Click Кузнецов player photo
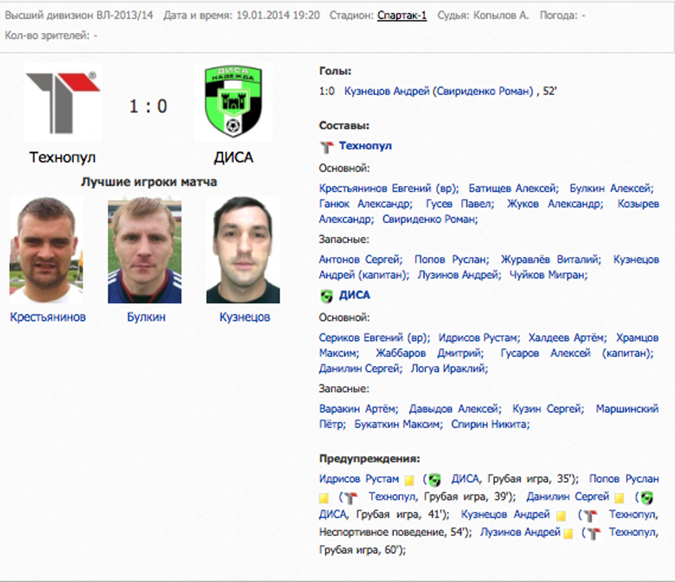This screenshot has height=582, width=675. tap(243, 250)
